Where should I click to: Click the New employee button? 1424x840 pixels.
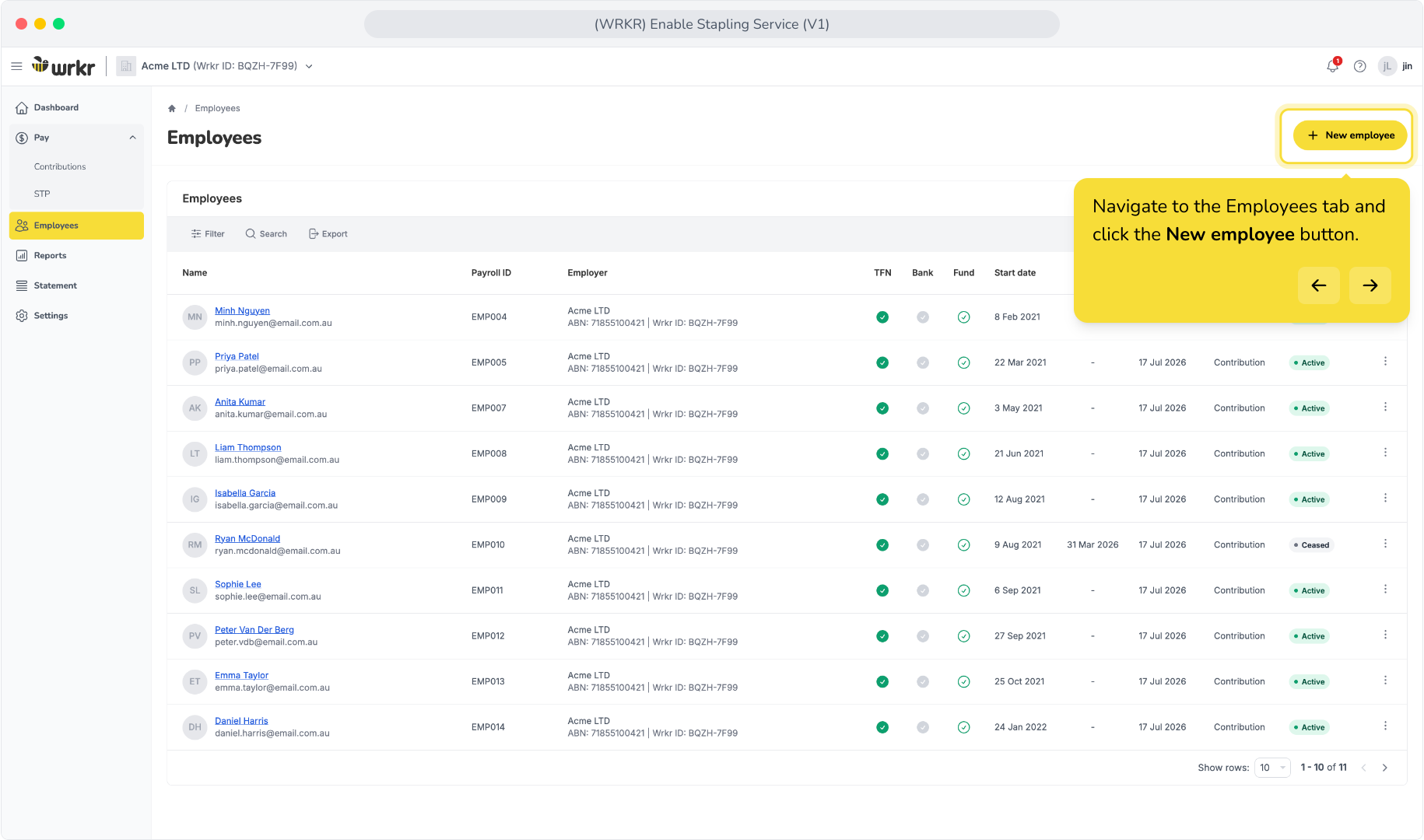pos(1350,135)
